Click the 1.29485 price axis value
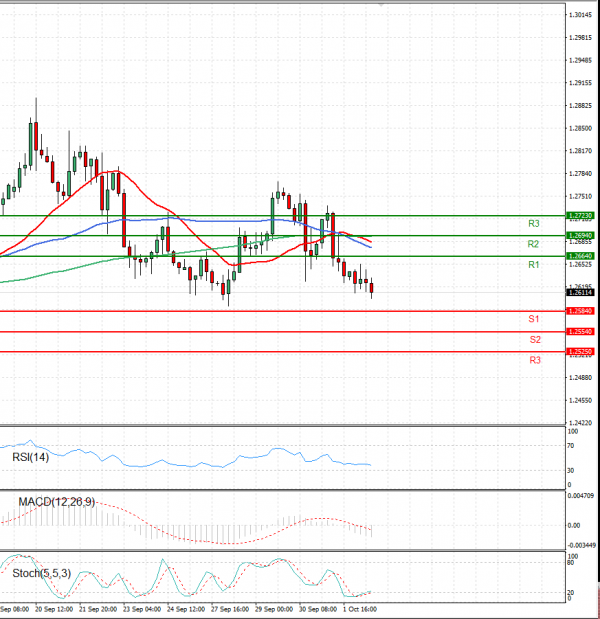 click(x=580, y=60)
